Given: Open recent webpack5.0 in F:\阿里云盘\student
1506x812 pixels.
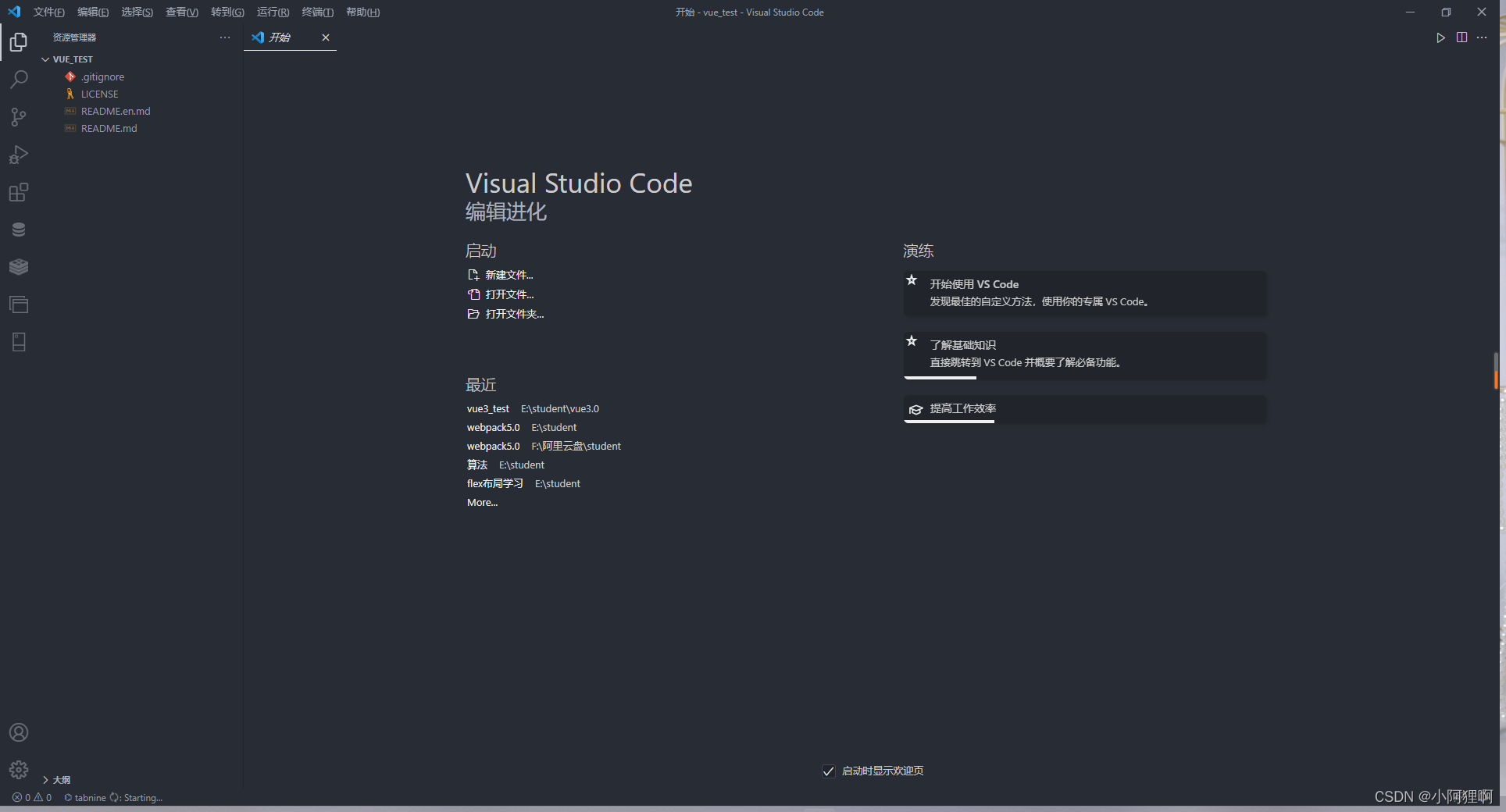Looking at the screenshot, I should pos(494,446).
